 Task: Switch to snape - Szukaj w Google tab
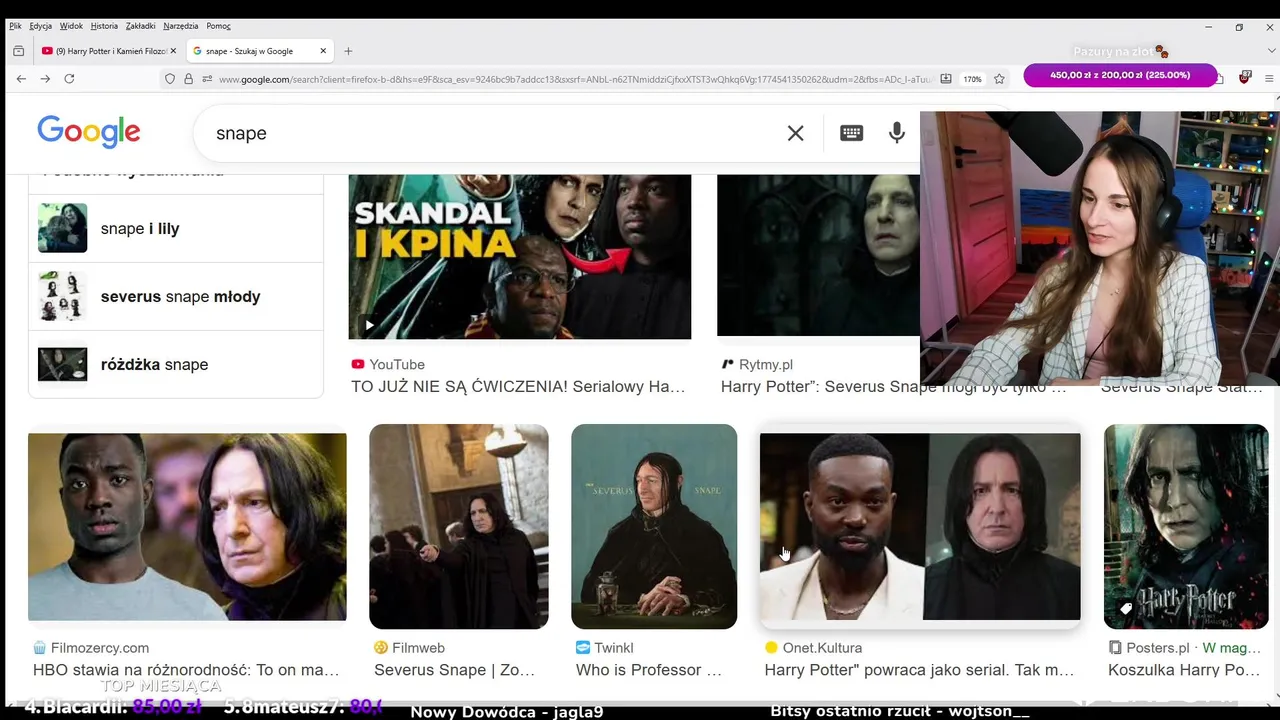tap(260, 51)
